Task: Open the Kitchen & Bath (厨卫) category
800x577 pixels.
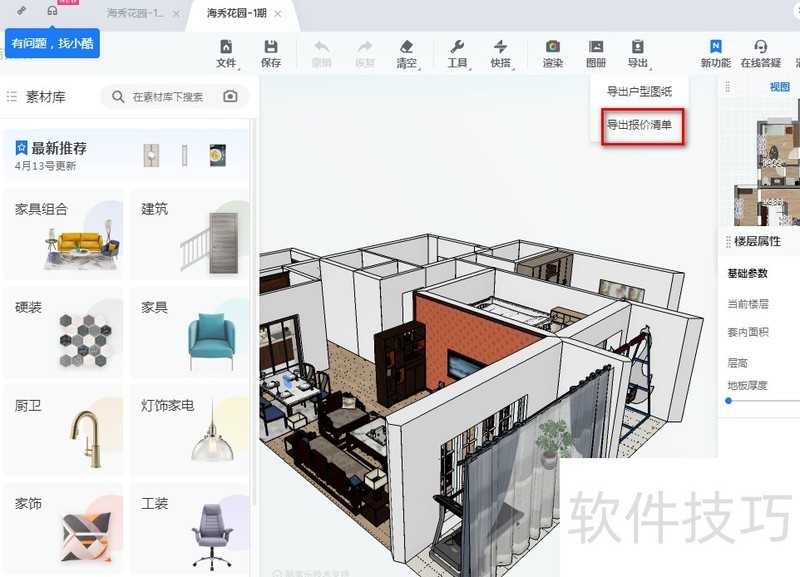Action: 64,431
